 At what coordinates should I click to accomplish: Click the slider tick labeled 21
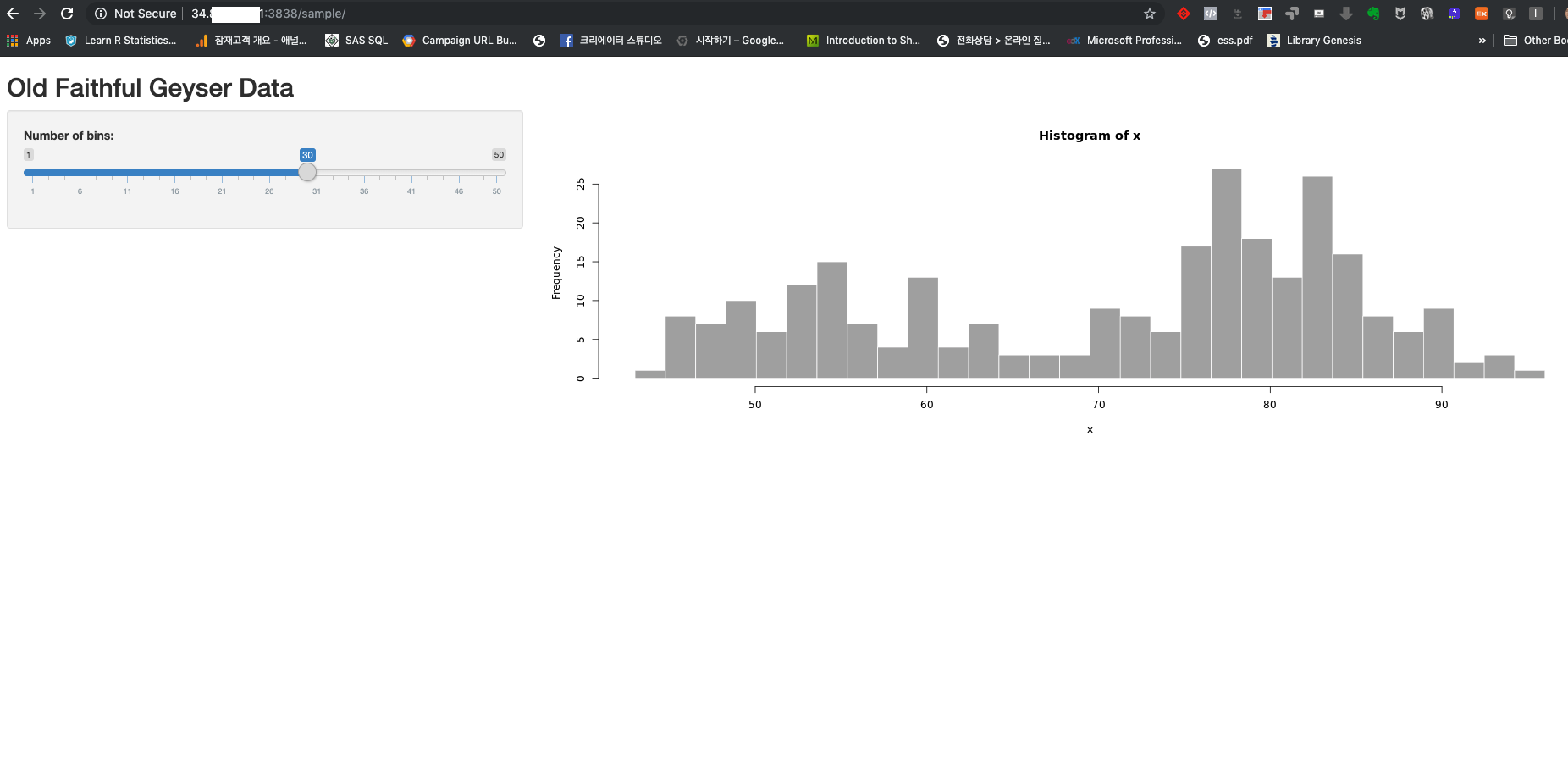[222, 191]
